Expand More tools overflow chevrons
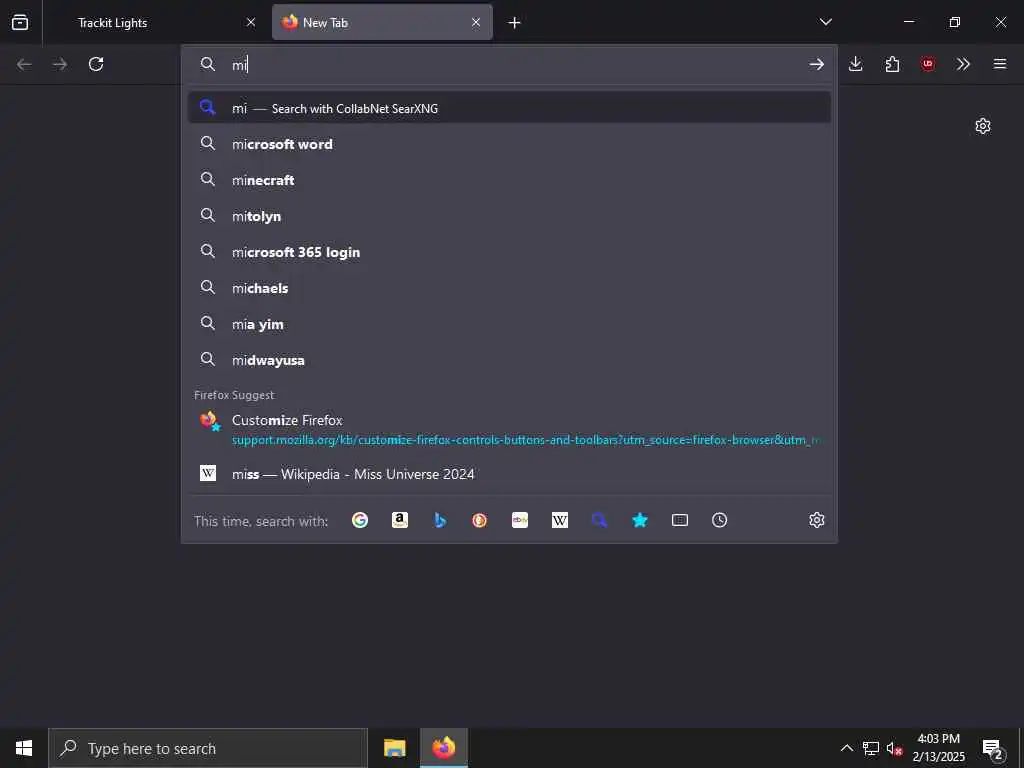Viewport: 1024px width, 768px height. coord(963,64)
